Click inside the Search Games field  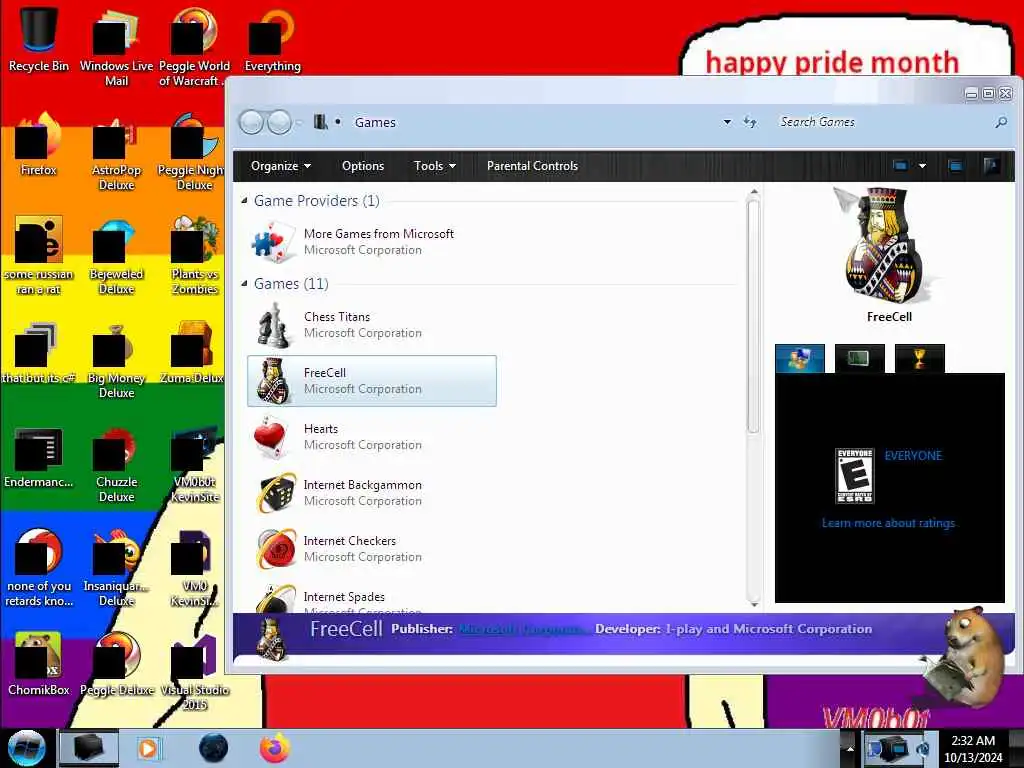click(x=882, y=122)
